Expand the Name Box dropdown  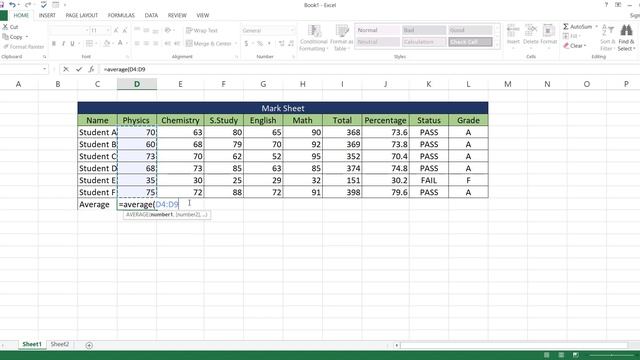[44, 69]
